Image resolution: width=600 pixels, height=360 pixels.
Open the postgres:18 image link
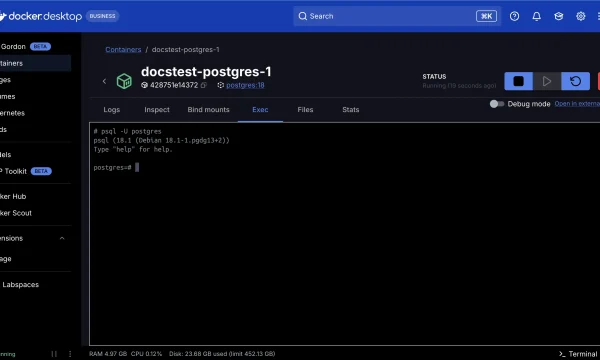point(245,85)
